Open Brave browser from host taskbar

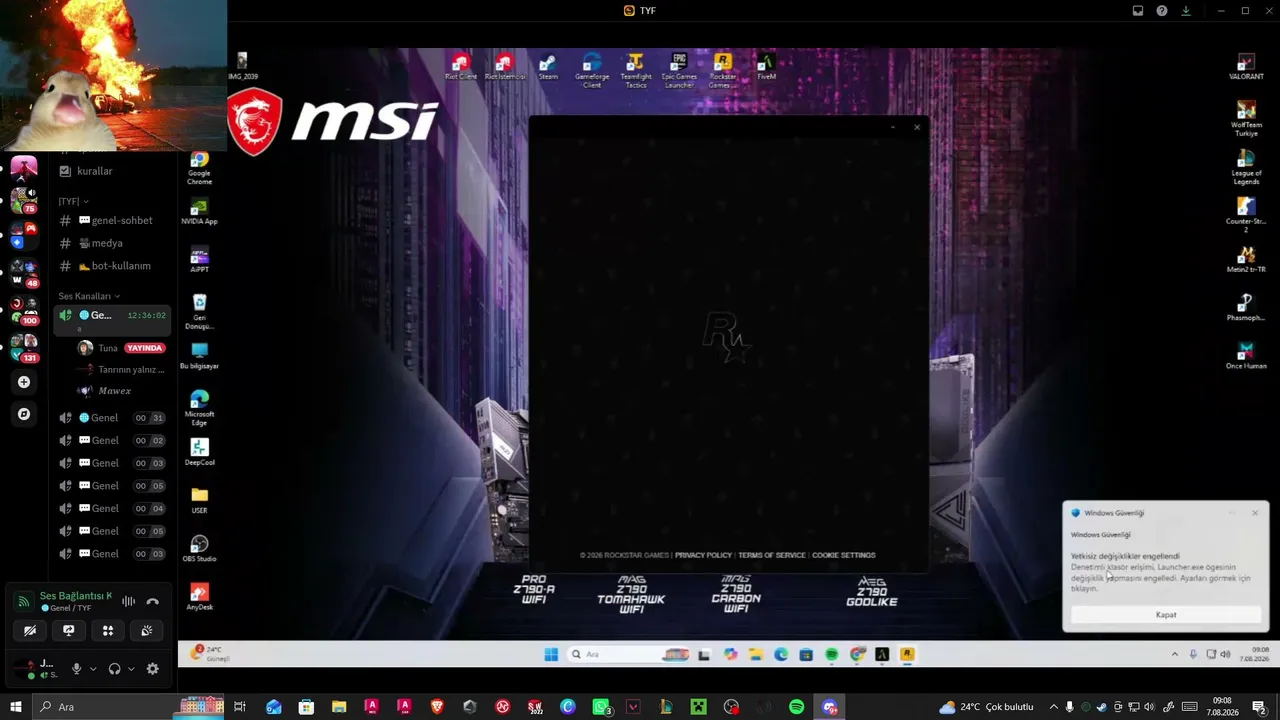tap(437, 707)
